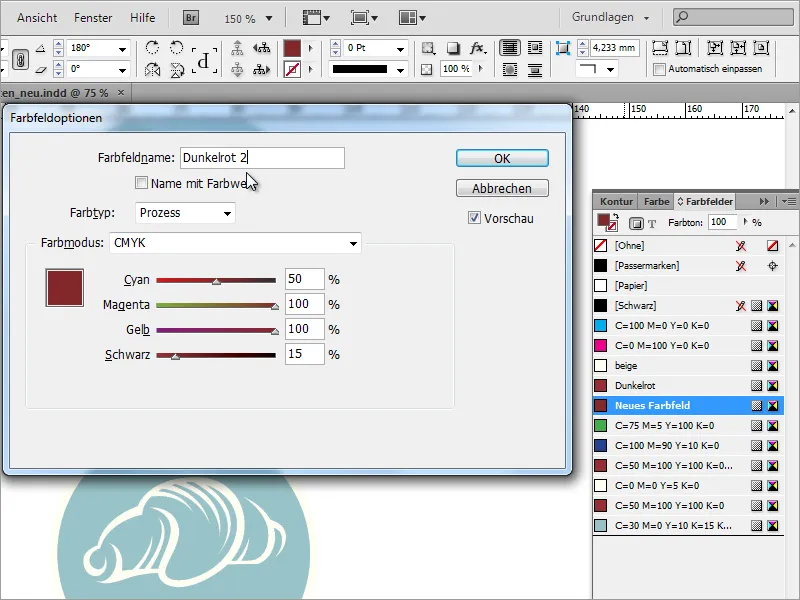Click formatting affects container icon
This screenshot has width=800, height=600.
pyautogui.click(x=636, y=223)
